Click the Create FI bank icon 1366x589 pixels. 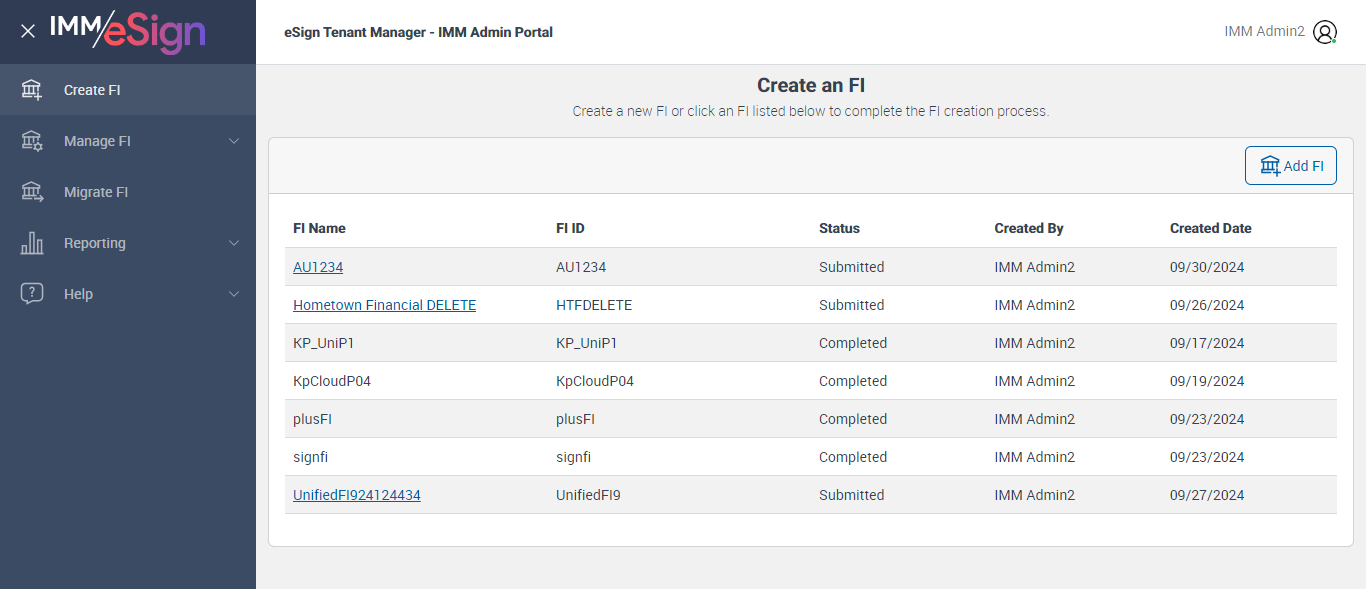pos(32,90)
